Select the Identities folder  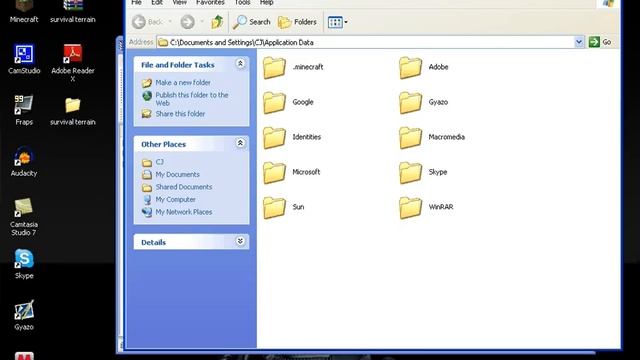click(x=292, y=137)
